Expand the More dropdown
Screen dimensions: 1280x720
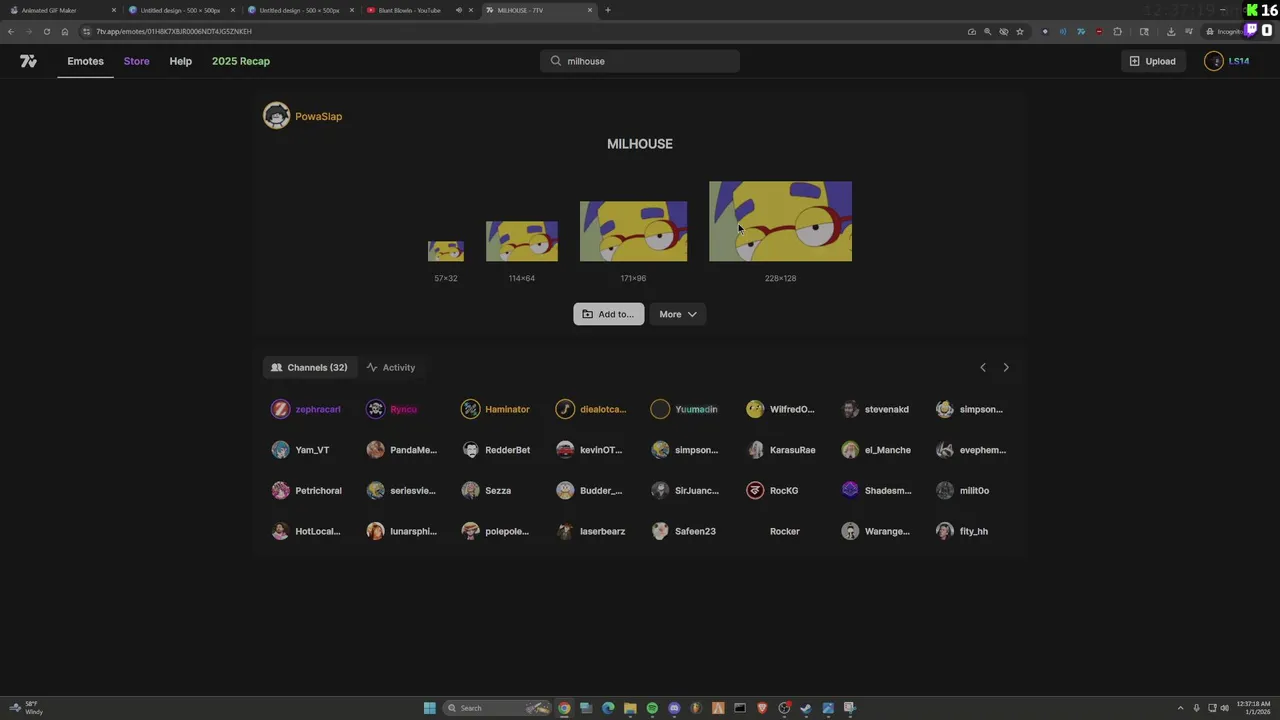(678, 314)
